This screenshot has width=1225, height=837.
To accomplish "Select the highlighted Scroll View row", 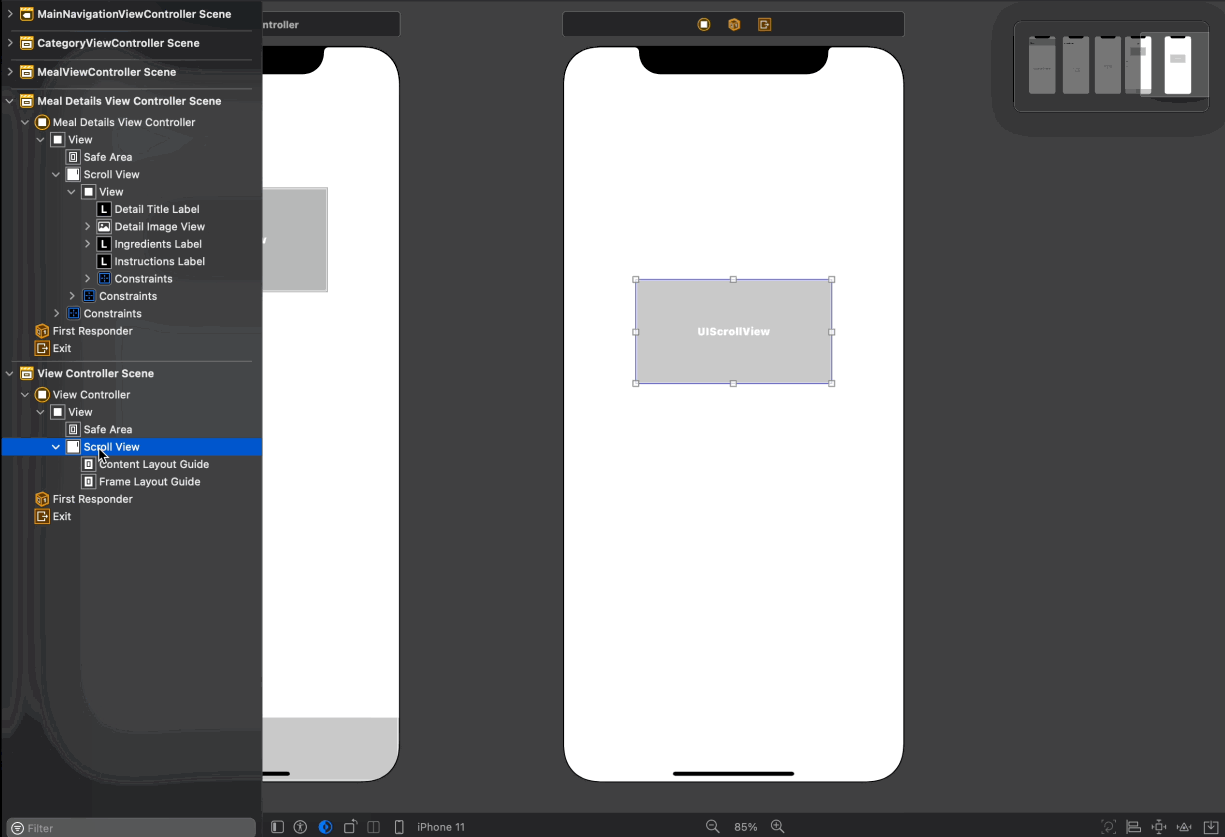I will click(x=131, y=447).
